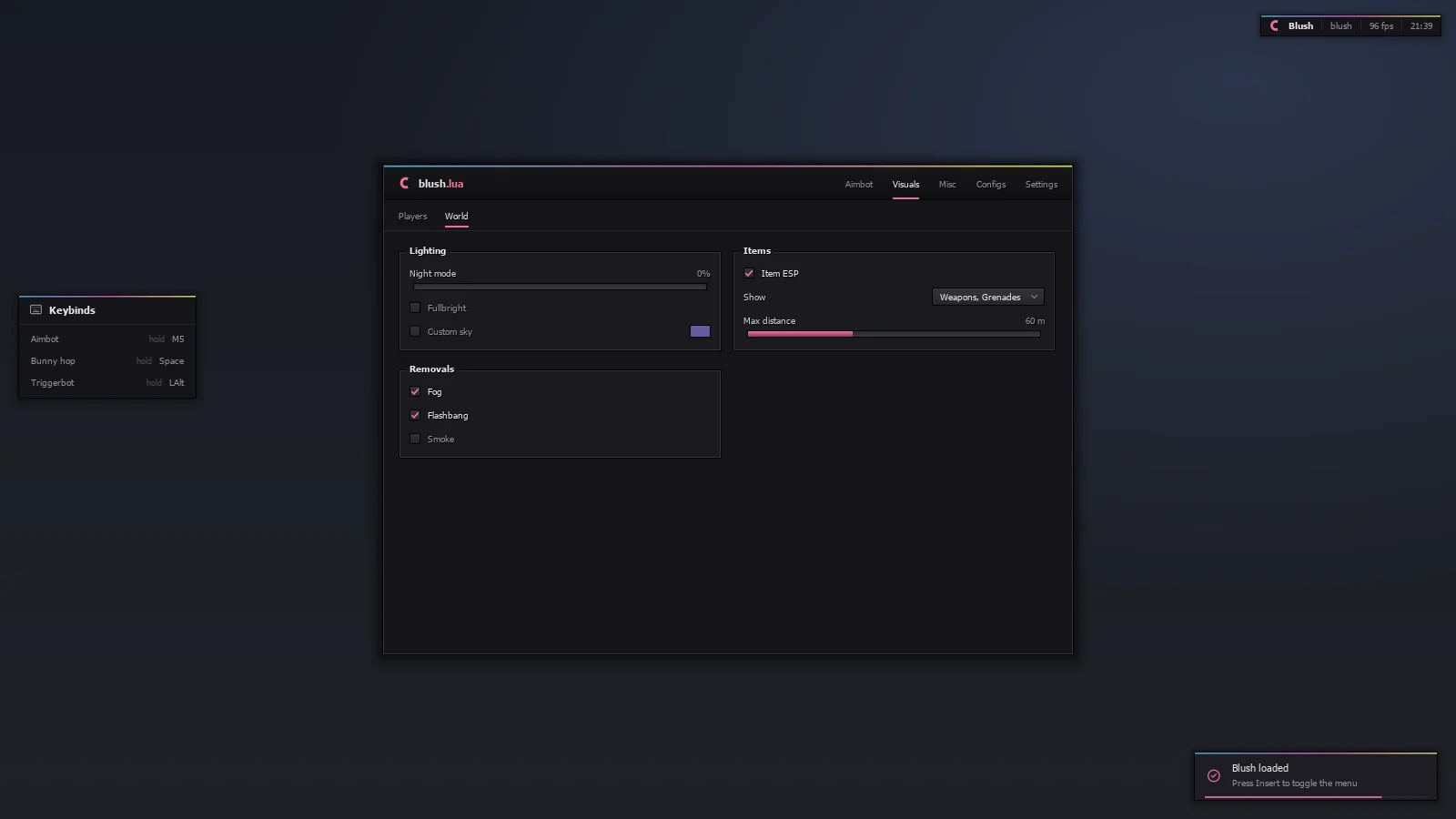This screenshot has height=819, width=1456.
Task: Click the Keybinds panel title
Action: (x=72, y=310)
